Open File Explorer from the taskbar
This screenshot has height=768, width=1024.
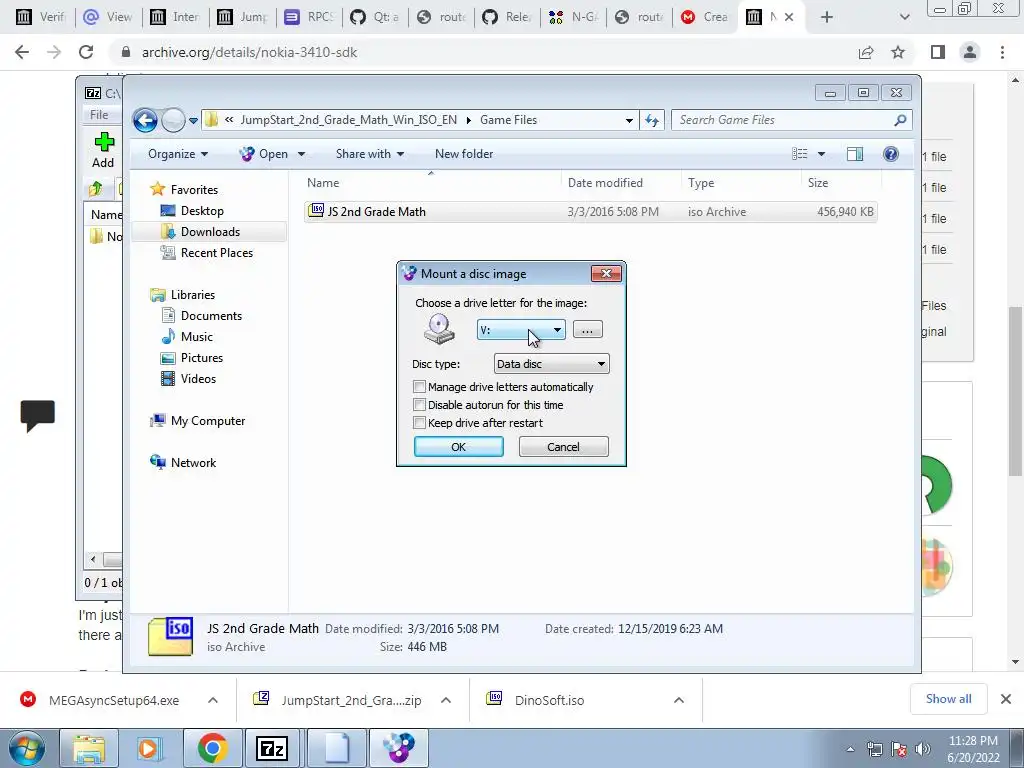point(89,748)
